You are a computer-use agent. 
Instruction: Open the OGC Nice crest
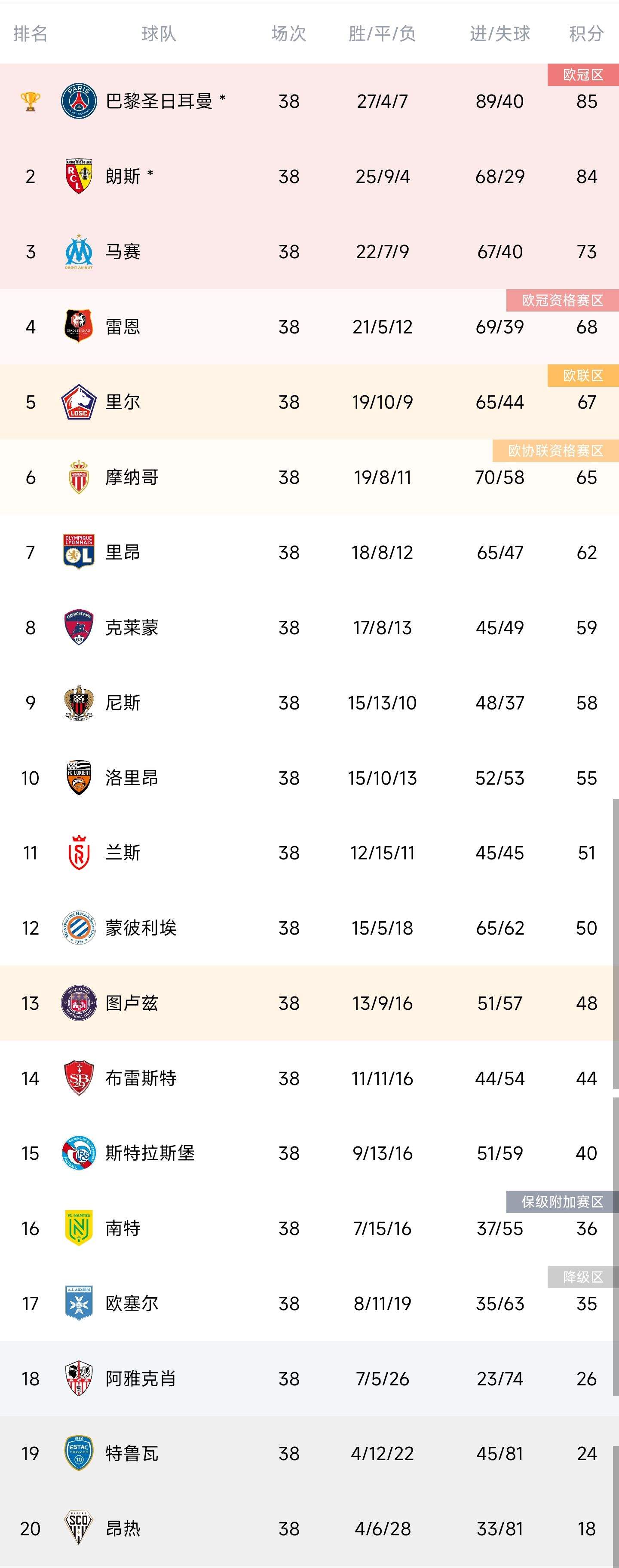[79, 703]
